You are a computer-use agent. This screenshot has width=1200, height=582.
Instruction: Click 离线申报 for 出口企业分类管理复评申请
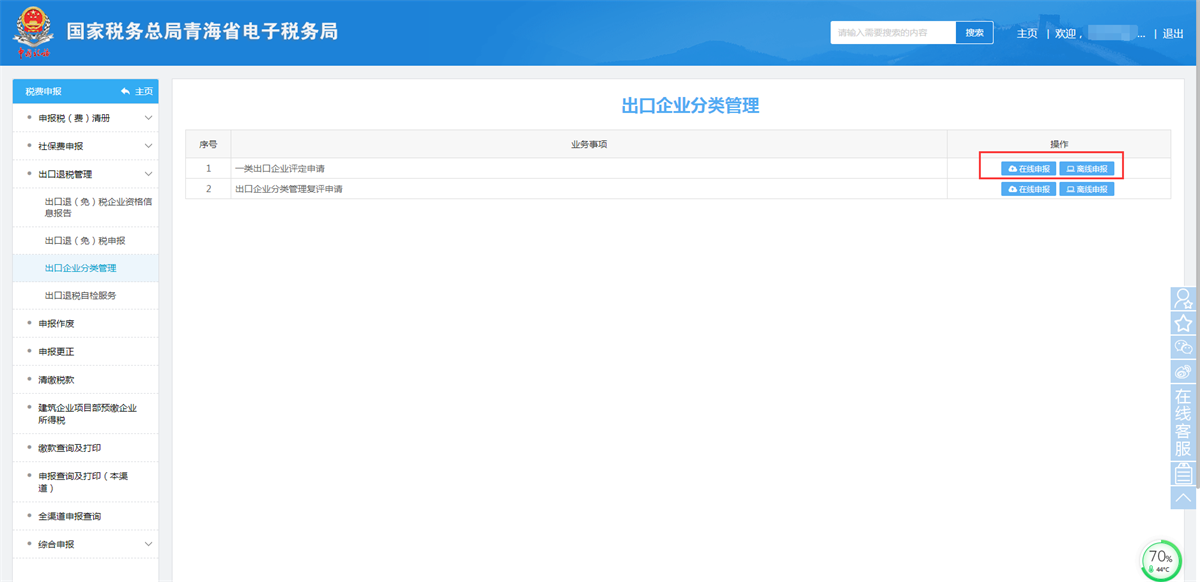coord(1087,189)
